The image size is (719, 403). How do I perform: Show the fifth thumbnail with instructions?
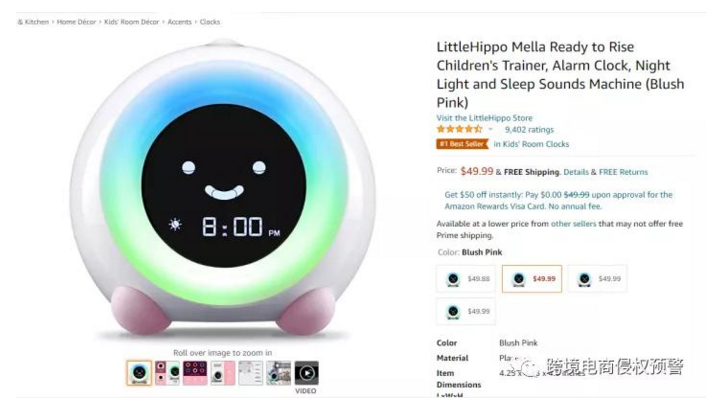[251, 373]
